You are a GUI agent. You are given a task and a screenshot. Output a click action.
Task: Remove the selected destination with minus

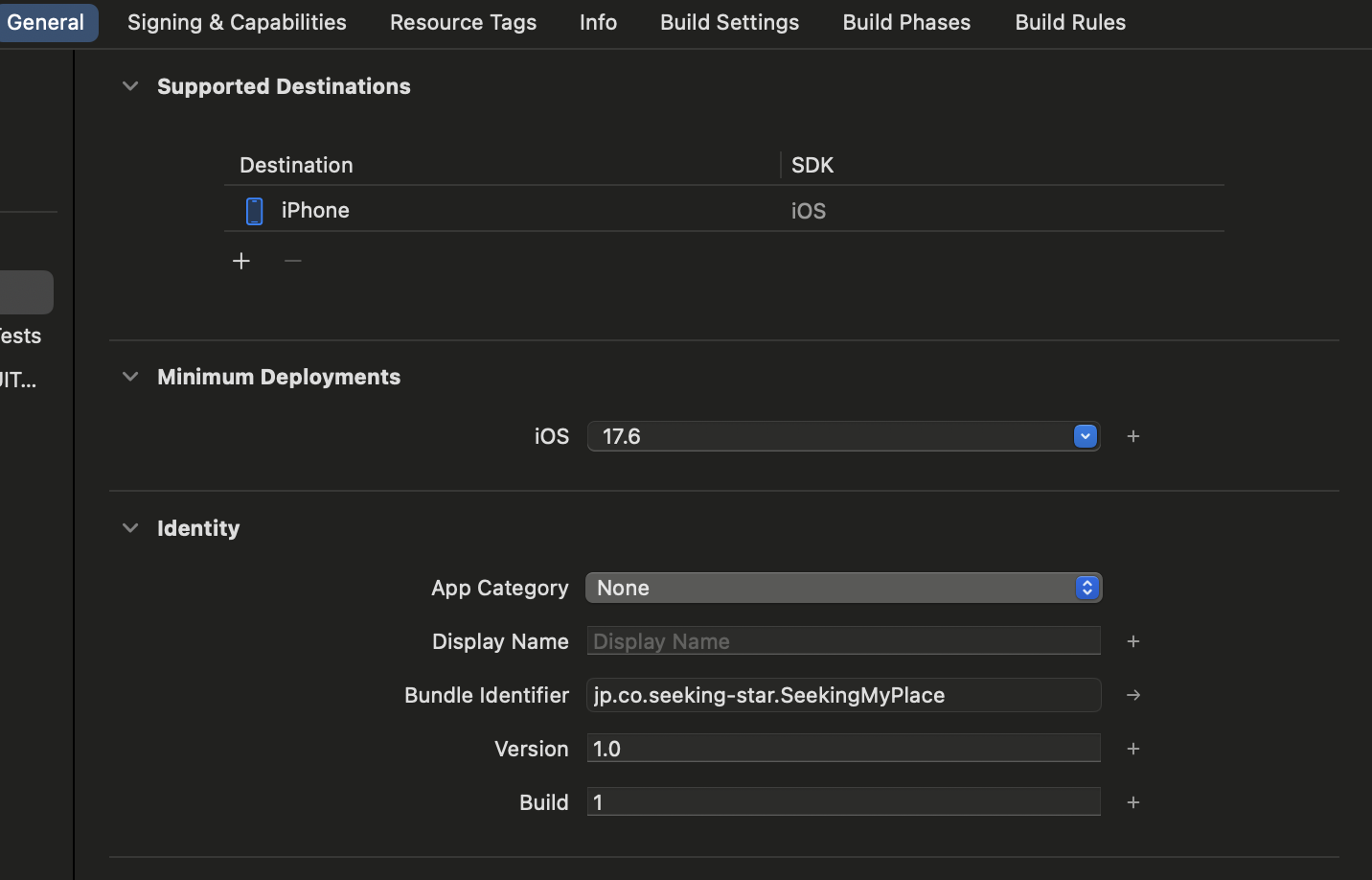point(293,261)
